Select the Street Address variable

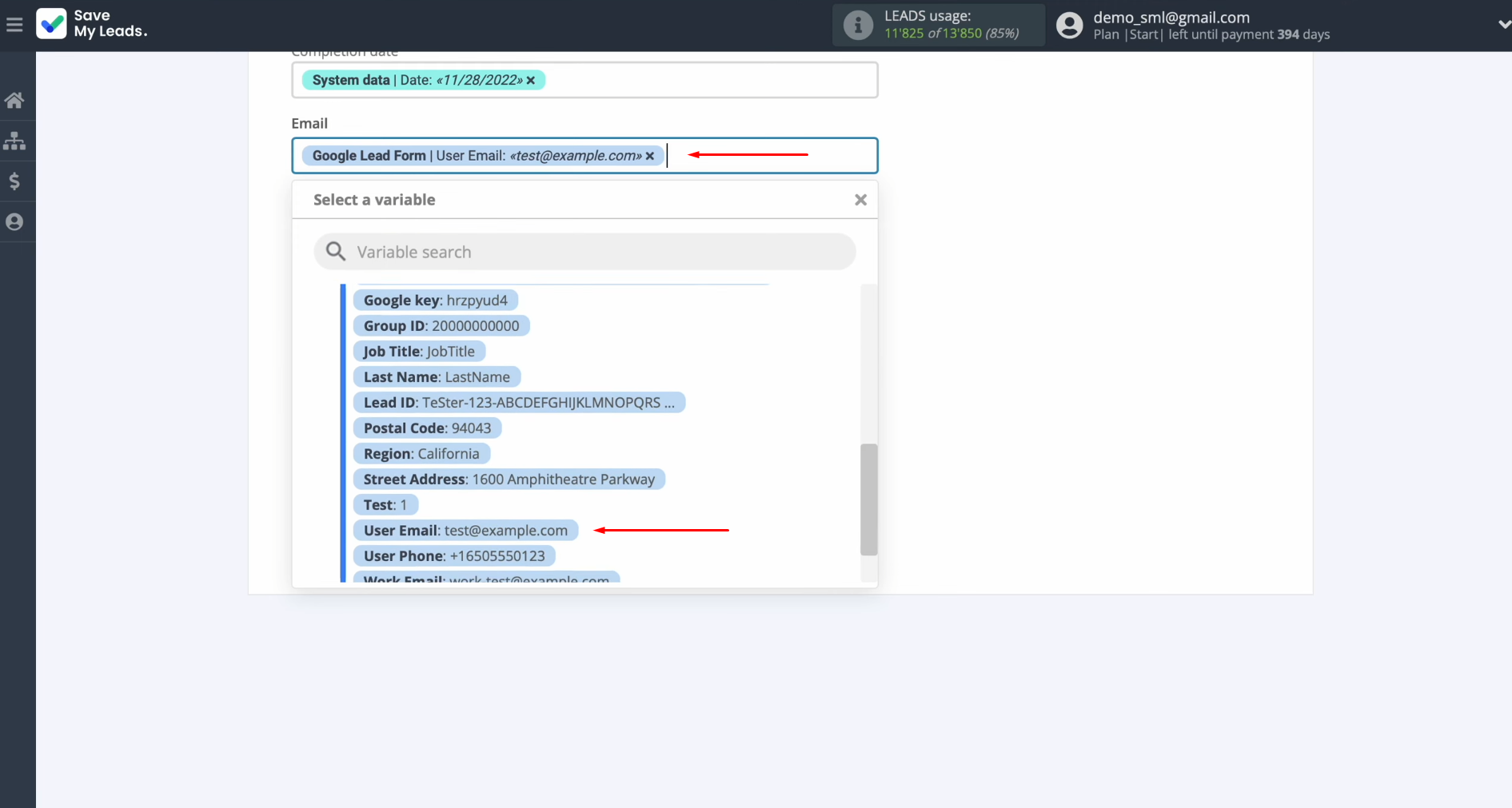(509, 480)
